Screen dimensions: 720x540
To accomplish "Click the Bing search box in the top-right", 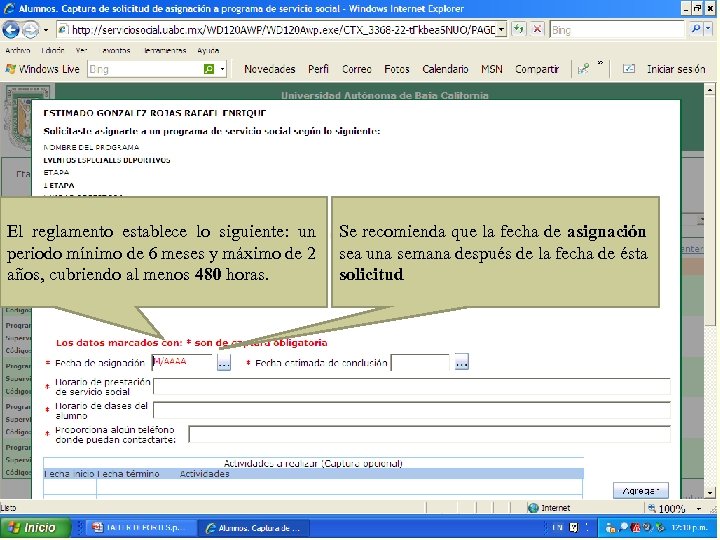I will [x=617, y=30].
